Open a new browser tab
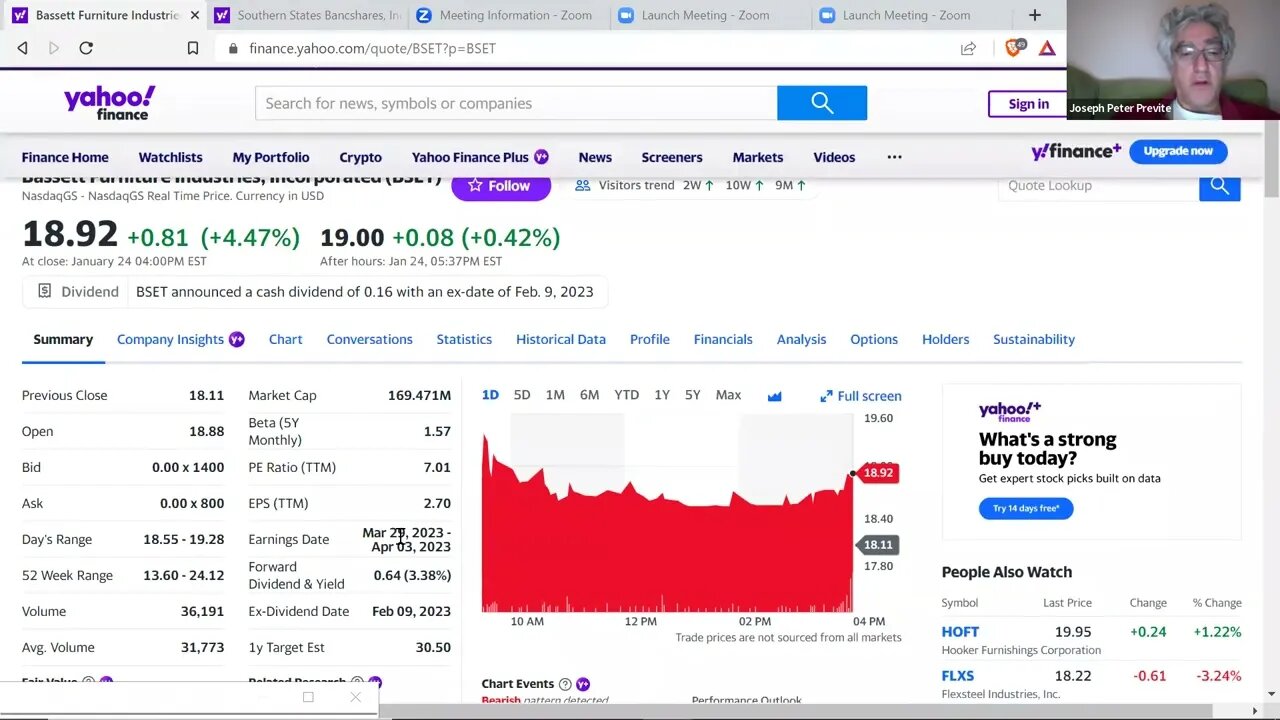This screenshot has width=1280, height=720. [x=1035, y=15]
